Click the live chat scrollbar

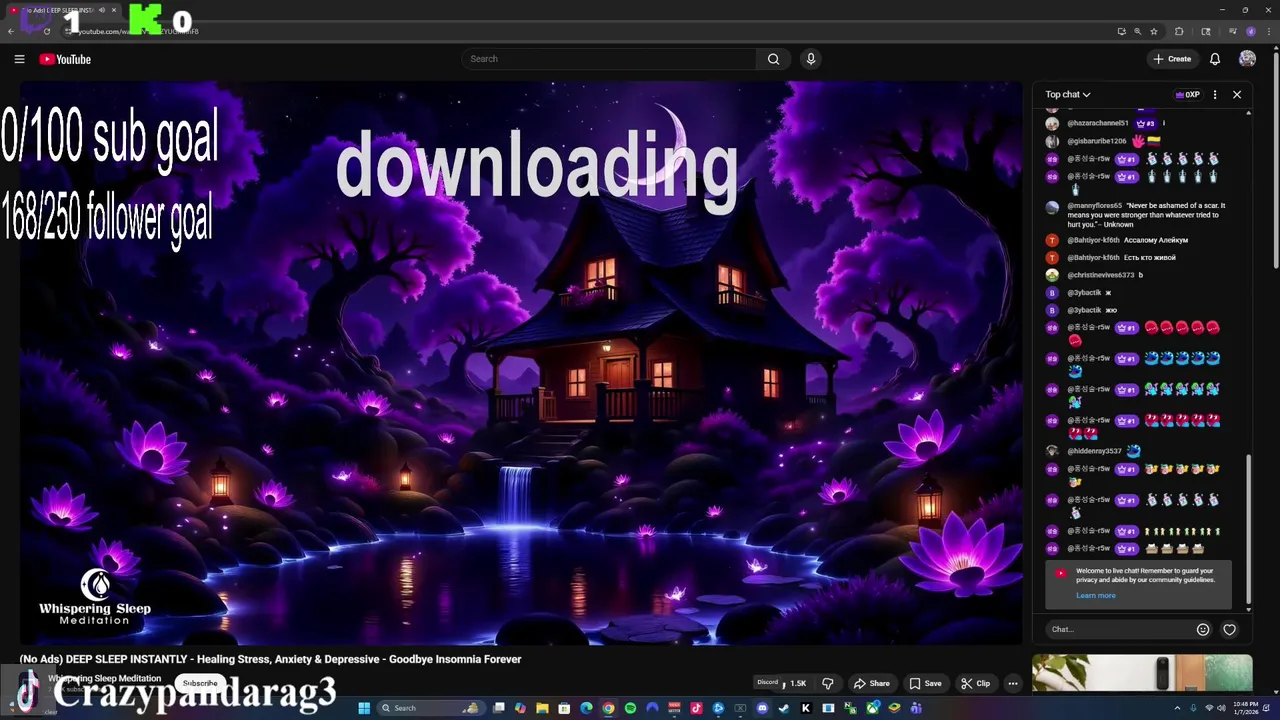click(1248, 530)
